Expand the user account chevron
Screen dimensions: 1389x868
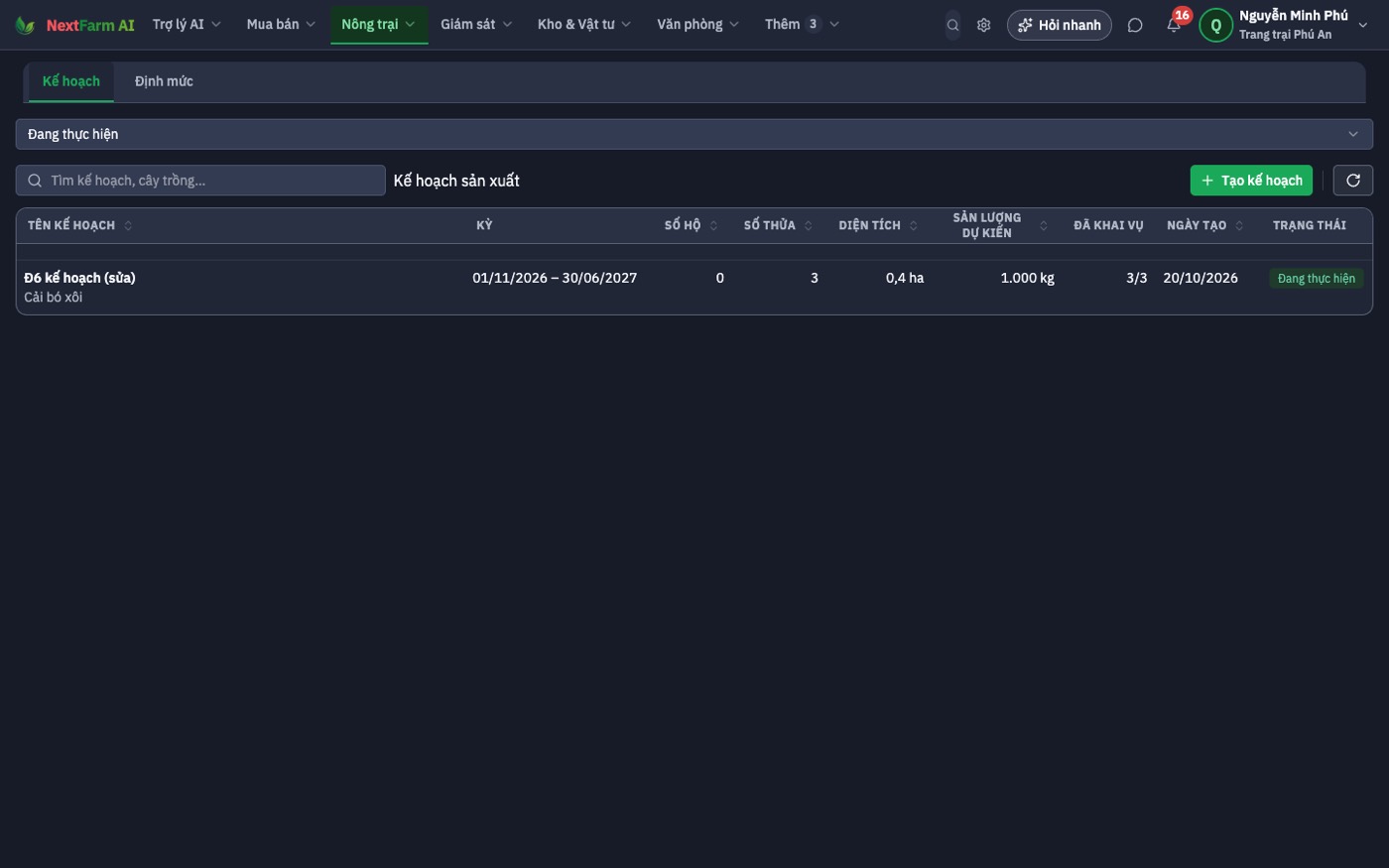click(x=1362, y=25)
